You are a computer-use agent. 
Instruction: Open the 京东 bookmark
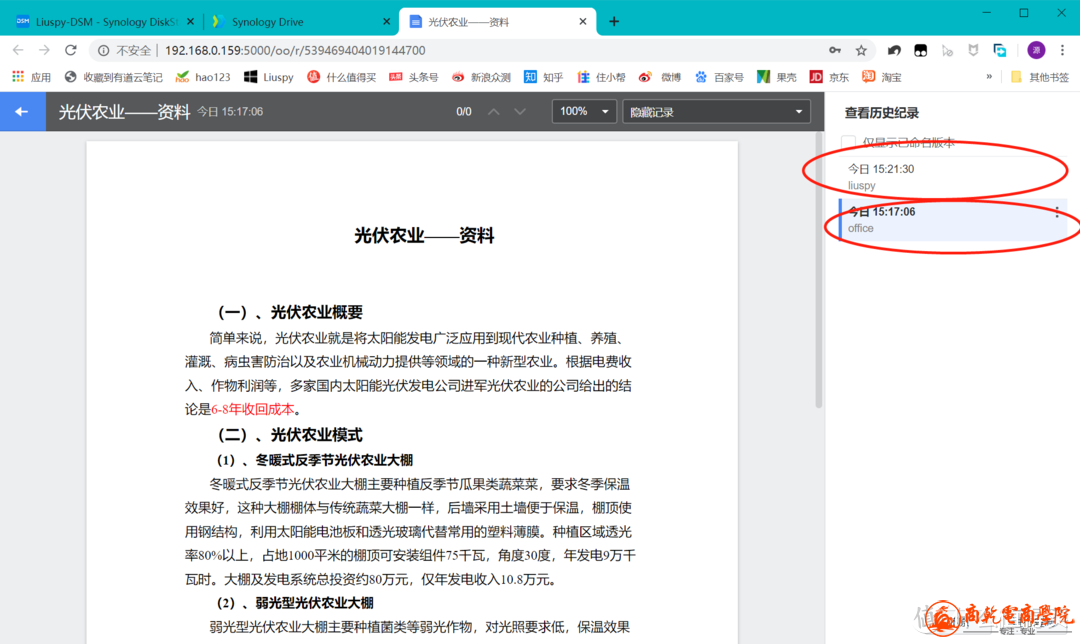829,77
